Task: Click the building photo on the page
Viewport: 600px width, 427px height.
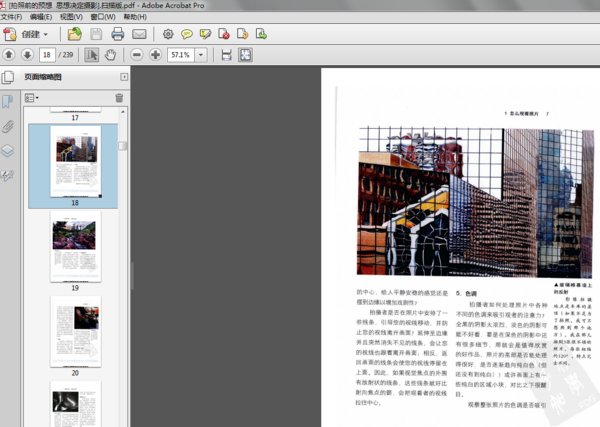Action: pos(474,202)
